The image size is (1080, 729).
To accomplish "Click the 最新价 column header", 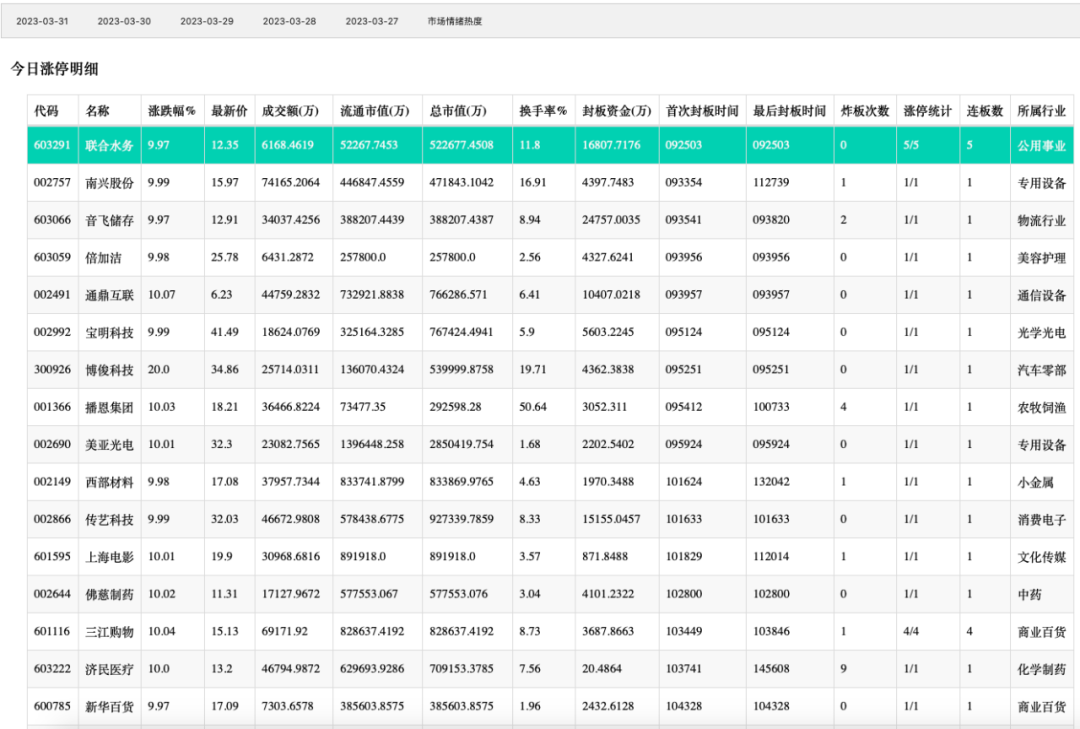I will (229, 111).
